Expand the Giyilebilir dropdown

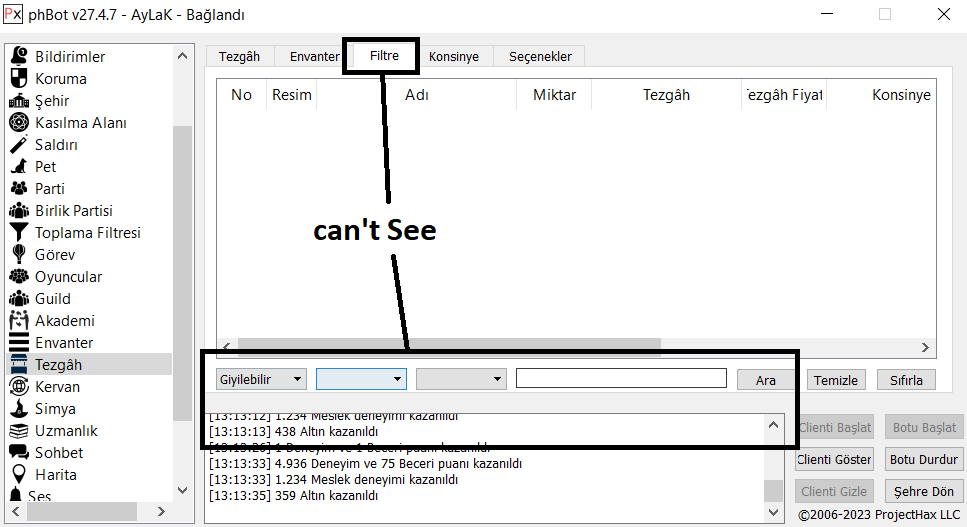[x=261, y=379]
